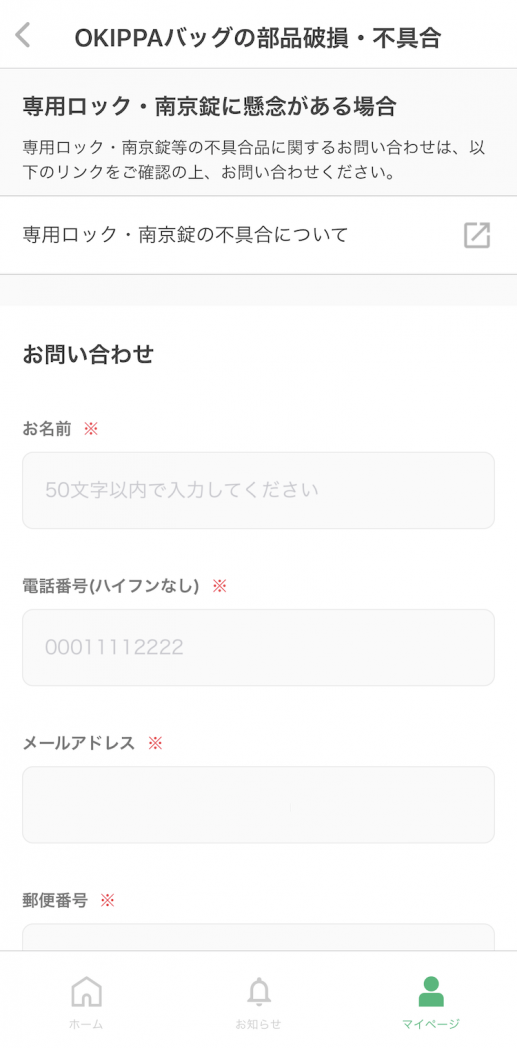Tap the ホーム house icon
Screen dimensions: 517x1048
tap(86, 992)
